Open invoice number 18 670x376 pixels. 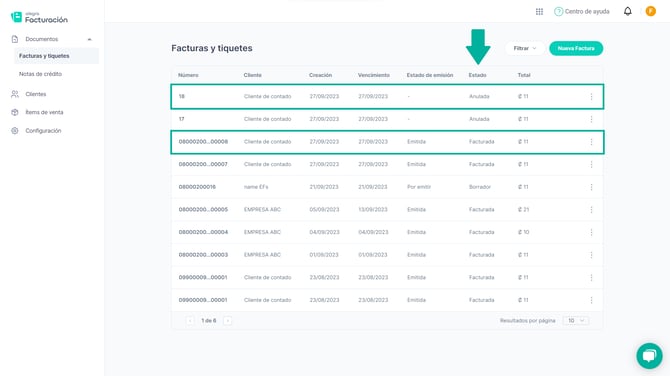(x=182, y=97)
